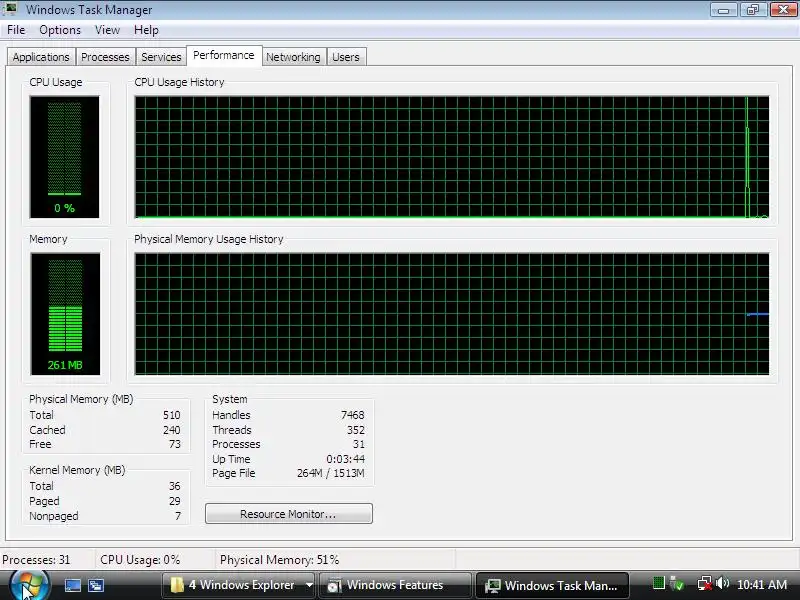Click the 10:41 AM system clock
This screenshot has height=600, width=800.
click(x=762, y=585)
